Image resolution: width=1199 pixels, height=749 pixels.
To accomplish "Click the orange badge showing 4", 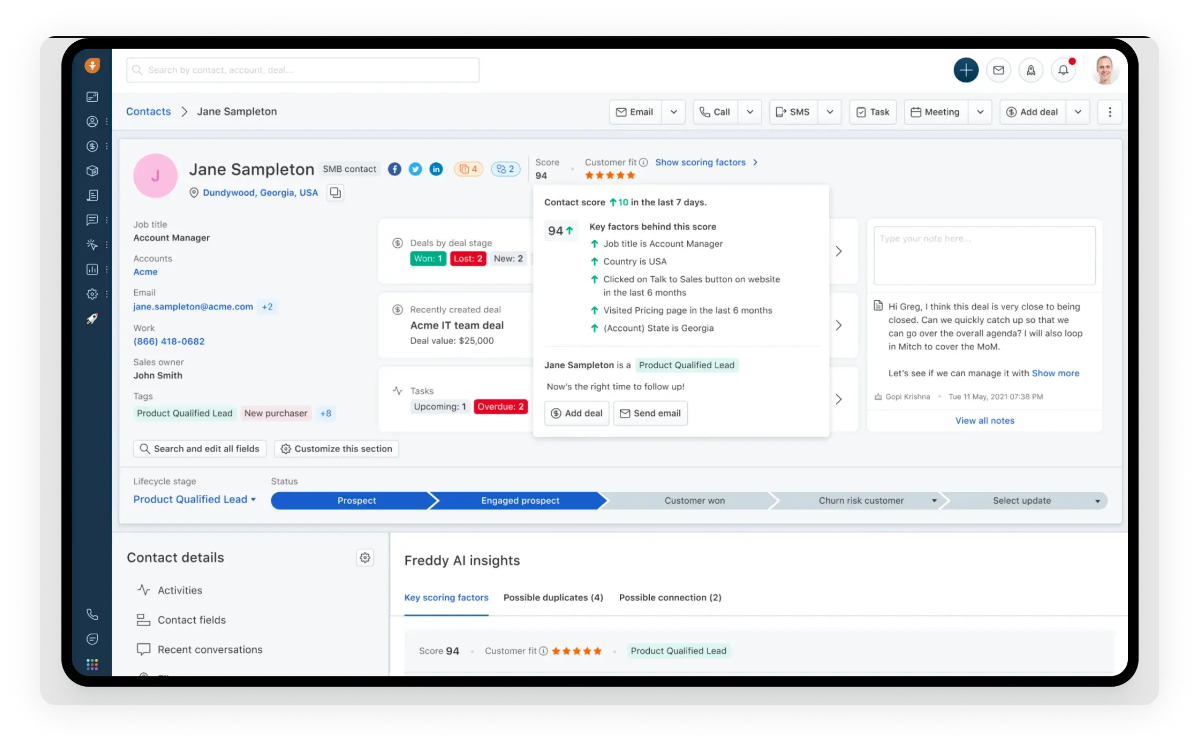I will point(469,169).
